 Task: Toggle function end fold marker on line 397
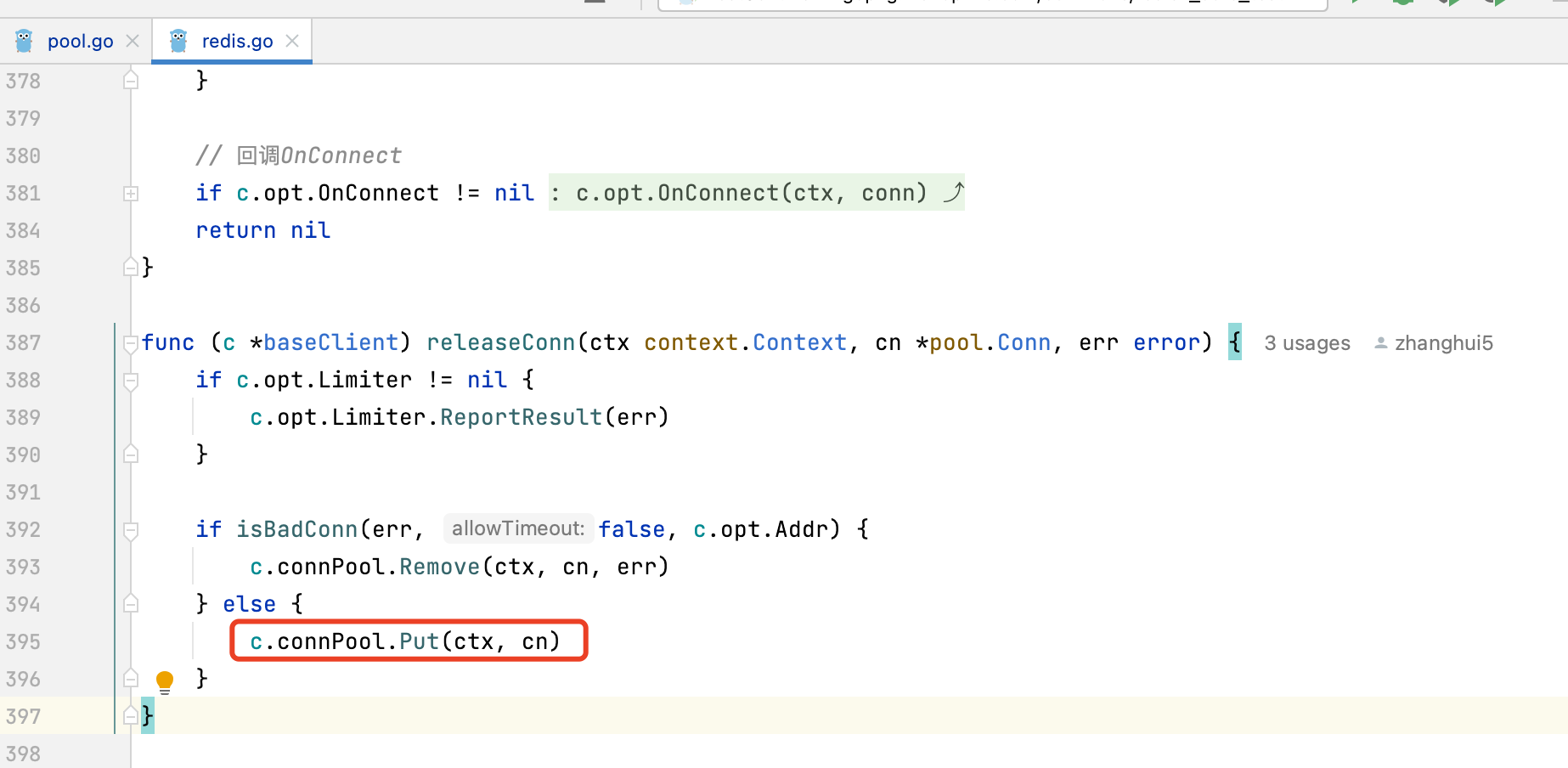[x=131, y=716]
